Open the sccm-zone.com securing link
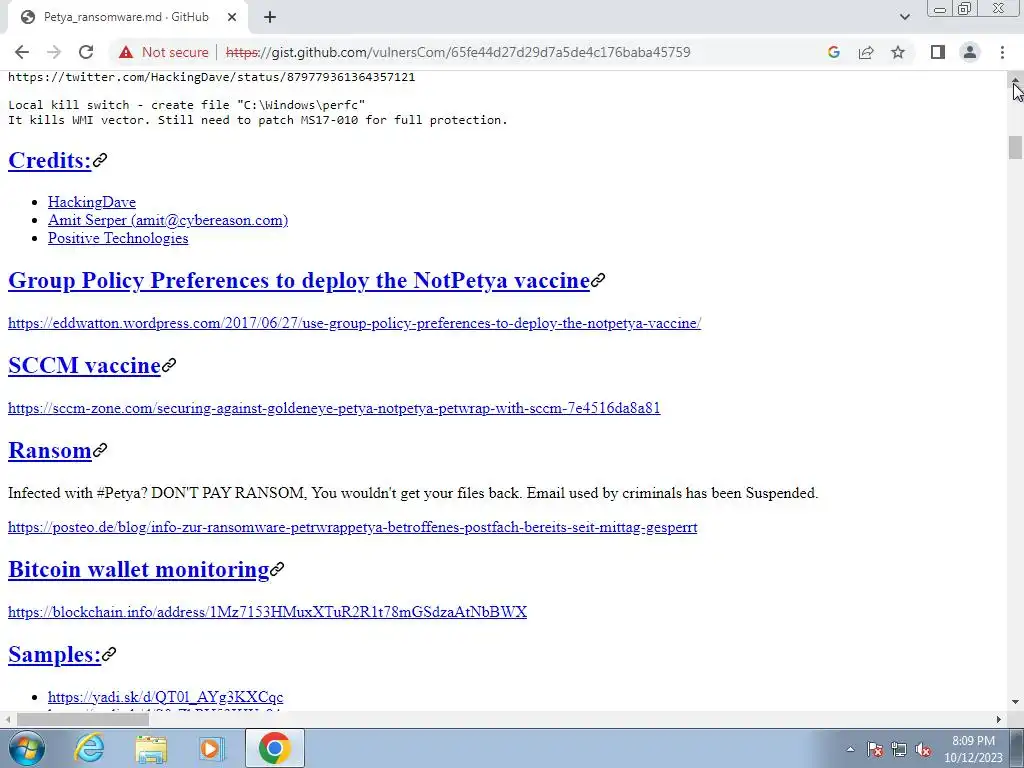 [334, 408]
